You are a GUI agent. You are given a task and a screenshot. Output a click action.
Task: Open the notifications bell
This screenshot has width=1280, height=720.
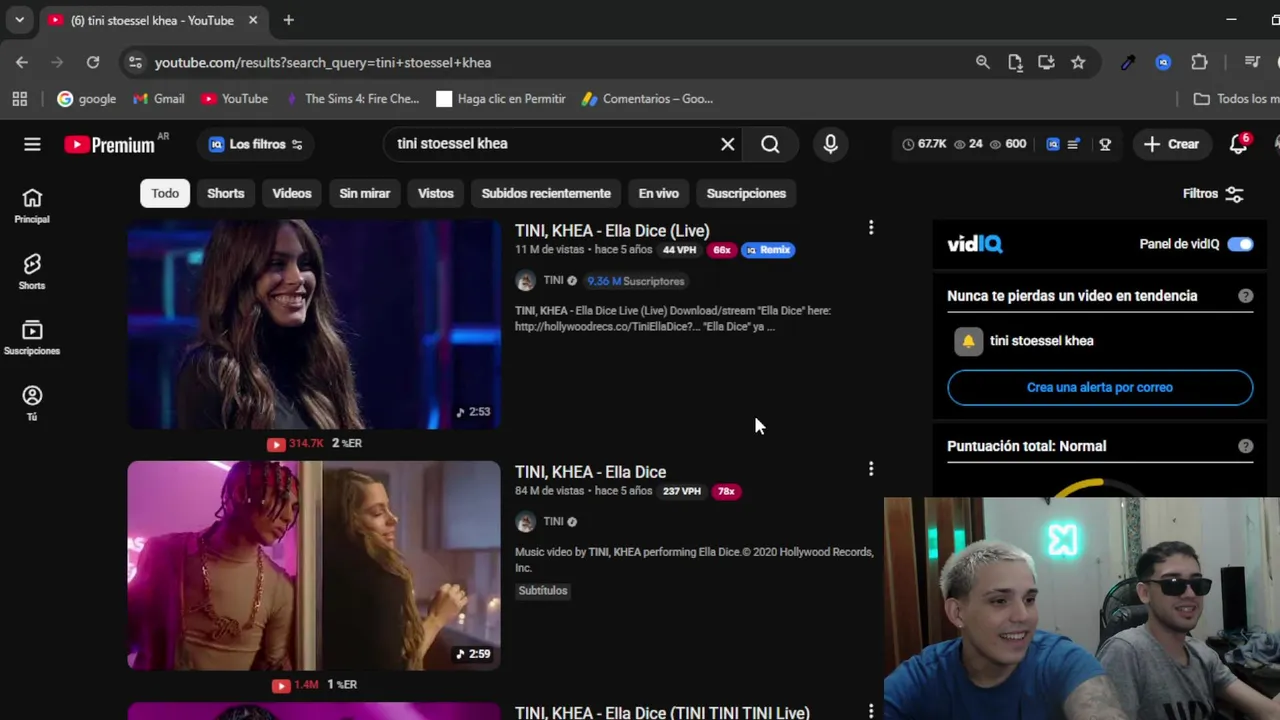click(x=1239, y=144)
